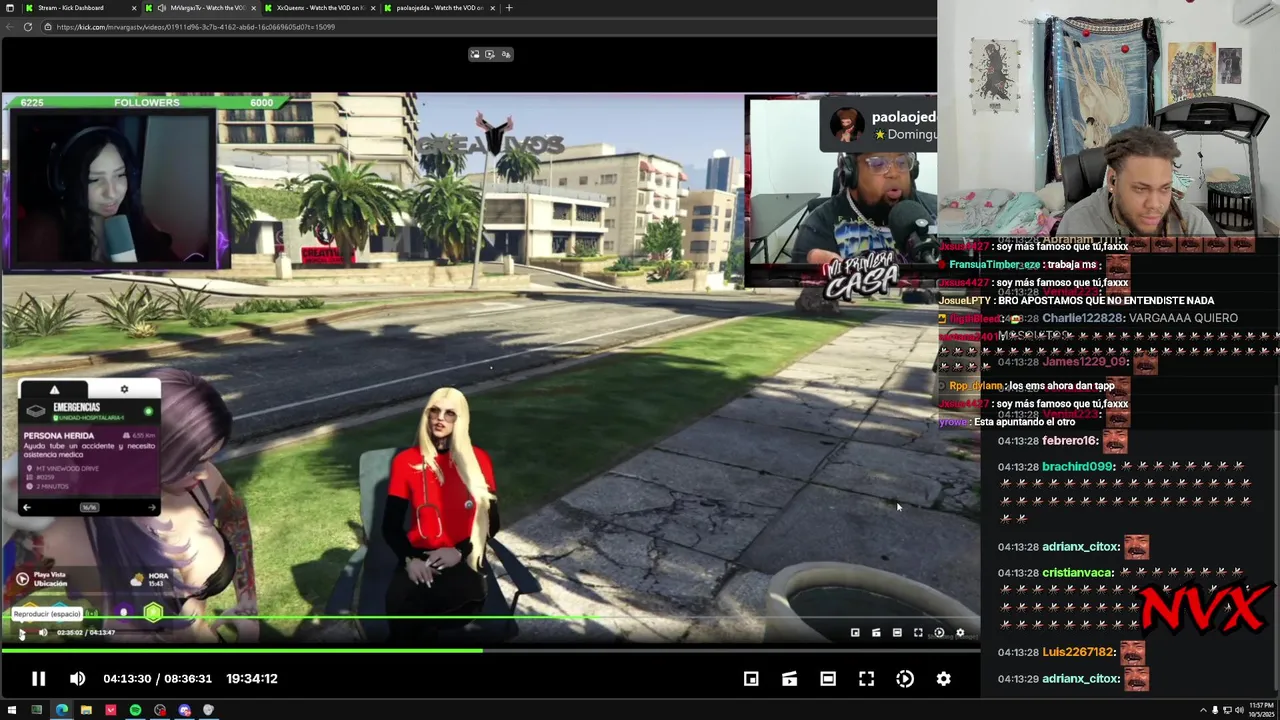
Task: Click right arrow on emergencias panel
Action: tap(152, 508)
